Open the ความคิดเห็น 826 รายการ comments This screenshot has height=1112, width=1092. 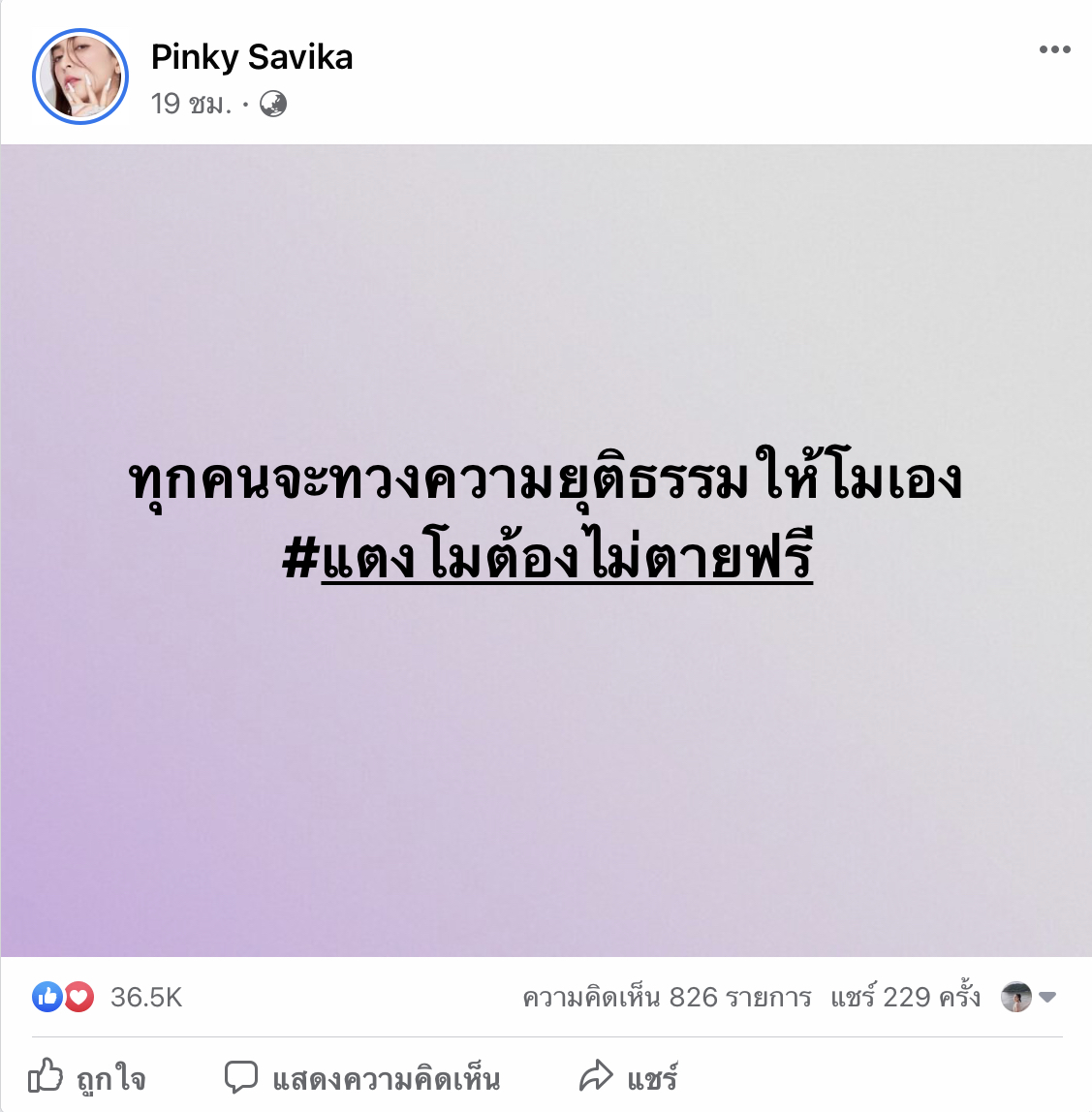(667, 997)
